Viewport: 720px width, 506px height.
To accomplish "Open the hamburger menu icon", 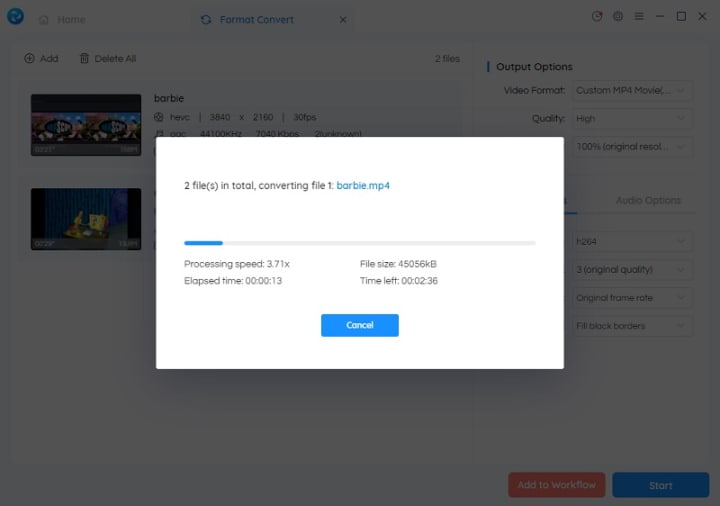I will coord(639,17).
